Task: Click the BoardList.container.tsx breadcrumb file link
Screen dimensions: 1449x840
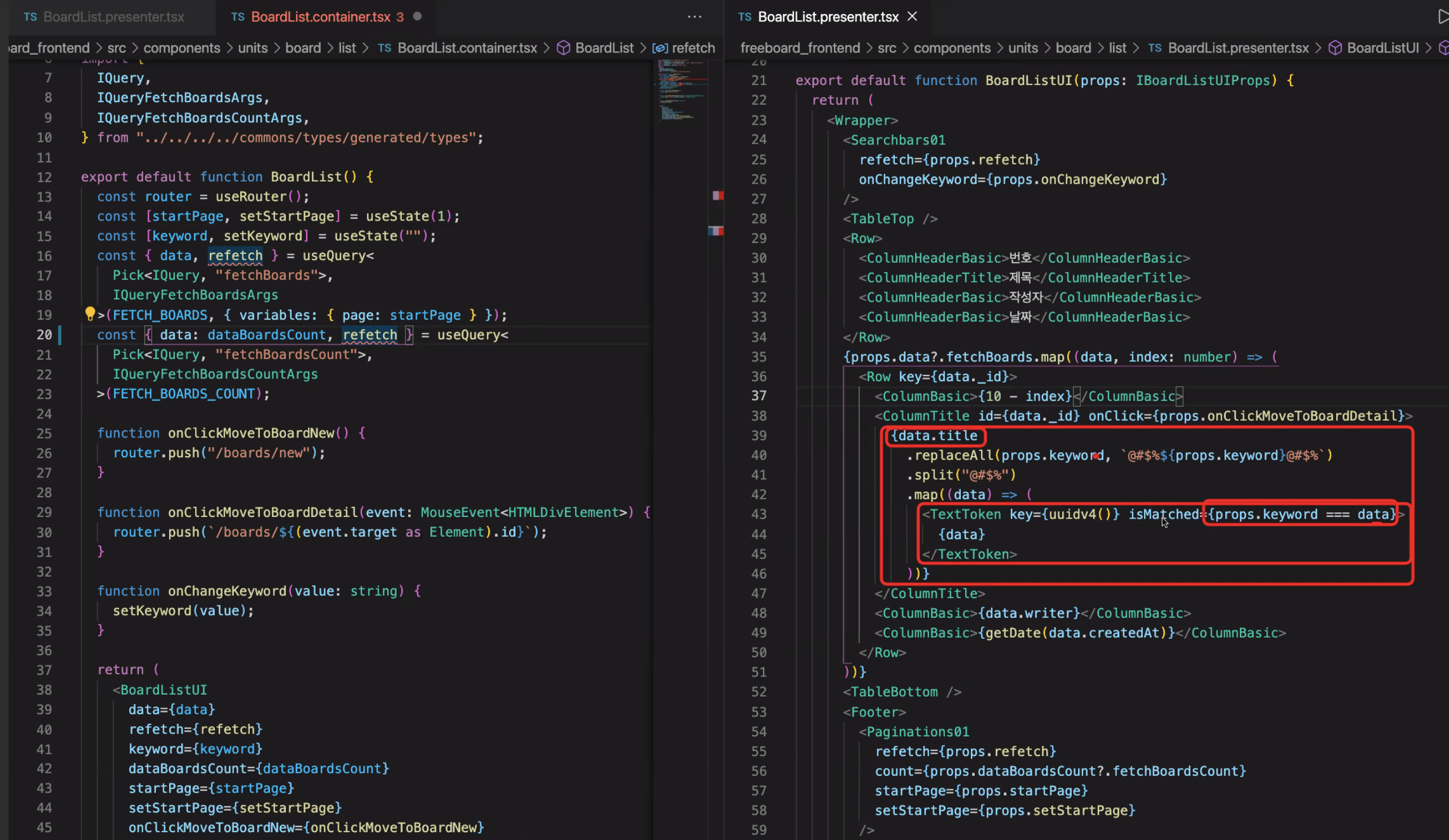Action: click(467, 48)
